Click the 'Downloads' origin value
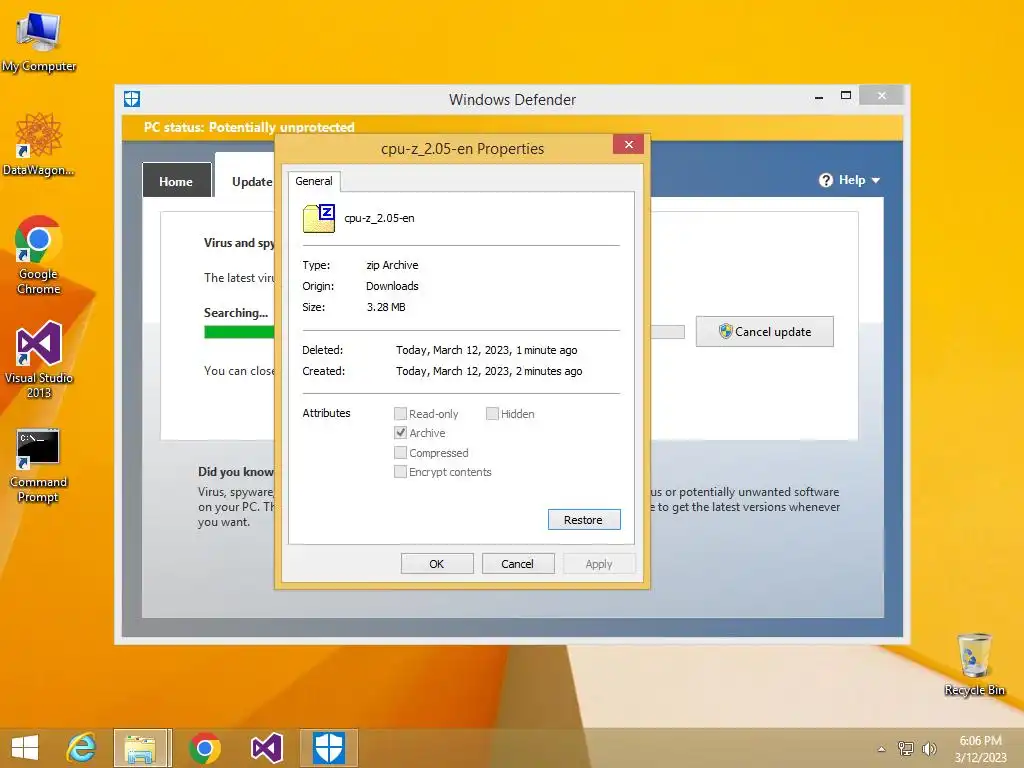This screenshot has height=768, width=1024. tap(392, 286)
